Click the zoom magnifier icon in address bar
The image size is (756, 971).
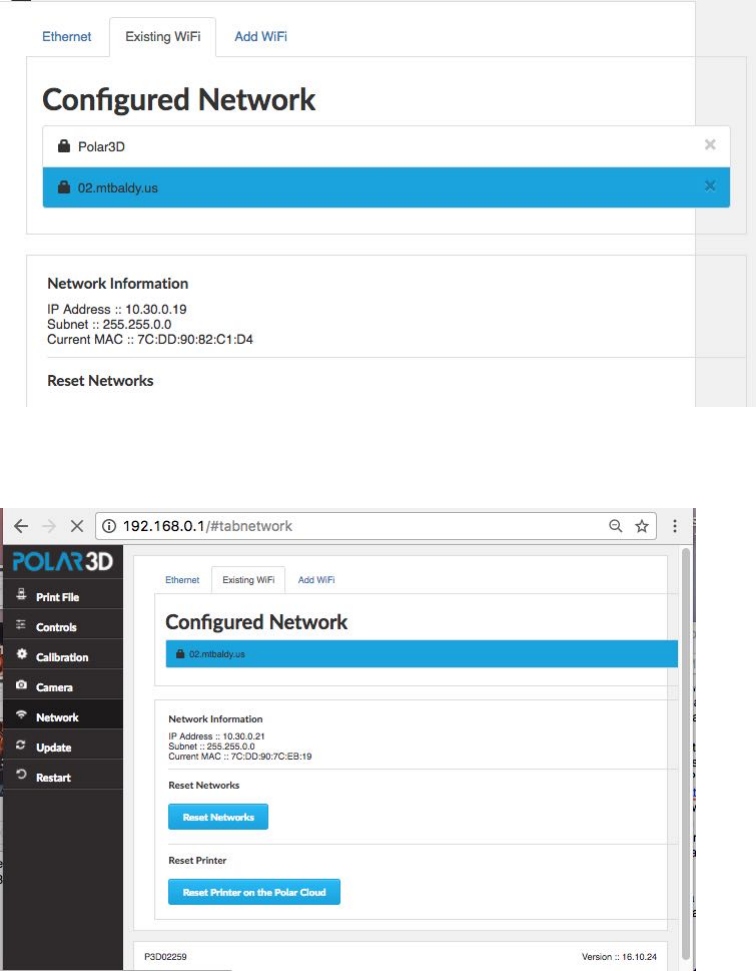615,526
